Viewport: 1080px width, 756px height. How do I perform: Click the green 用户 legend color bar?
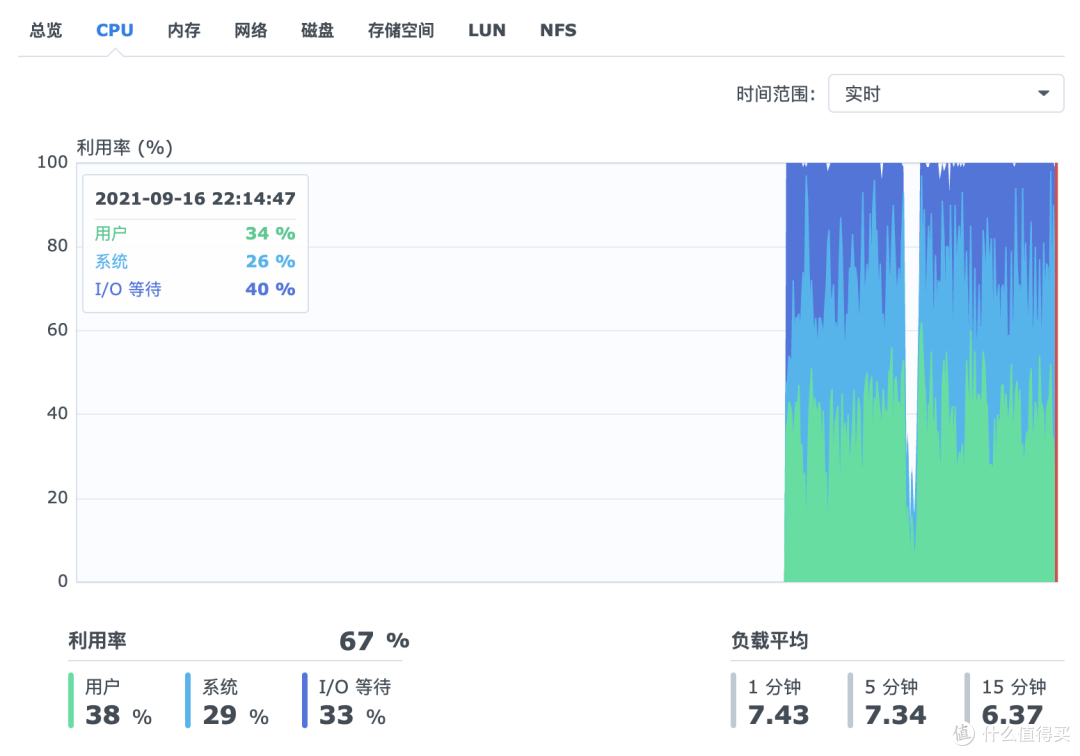click(71, 700)
